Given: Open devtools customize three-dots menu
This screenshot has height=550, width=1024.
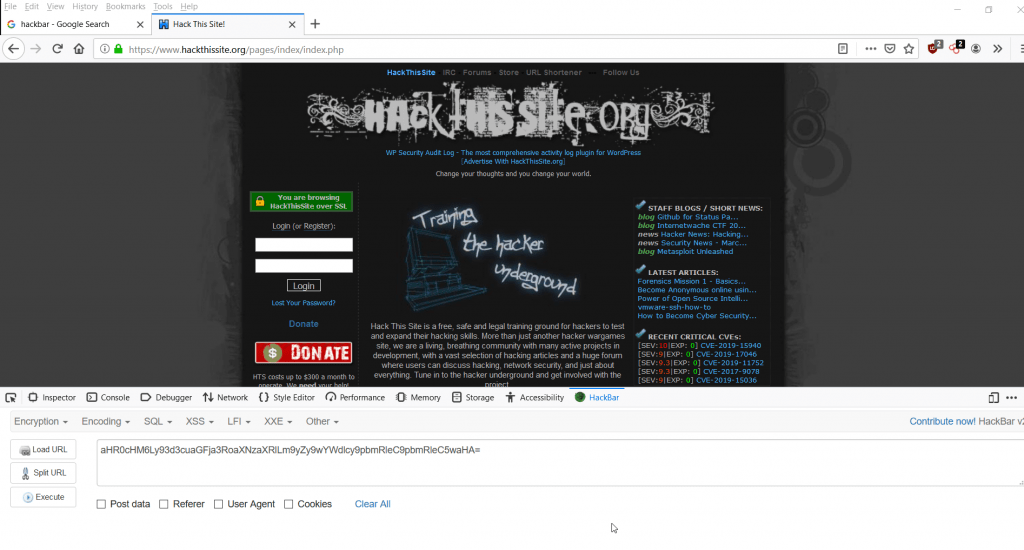Looking at the screenshot, I should (x=1012, y=397).
